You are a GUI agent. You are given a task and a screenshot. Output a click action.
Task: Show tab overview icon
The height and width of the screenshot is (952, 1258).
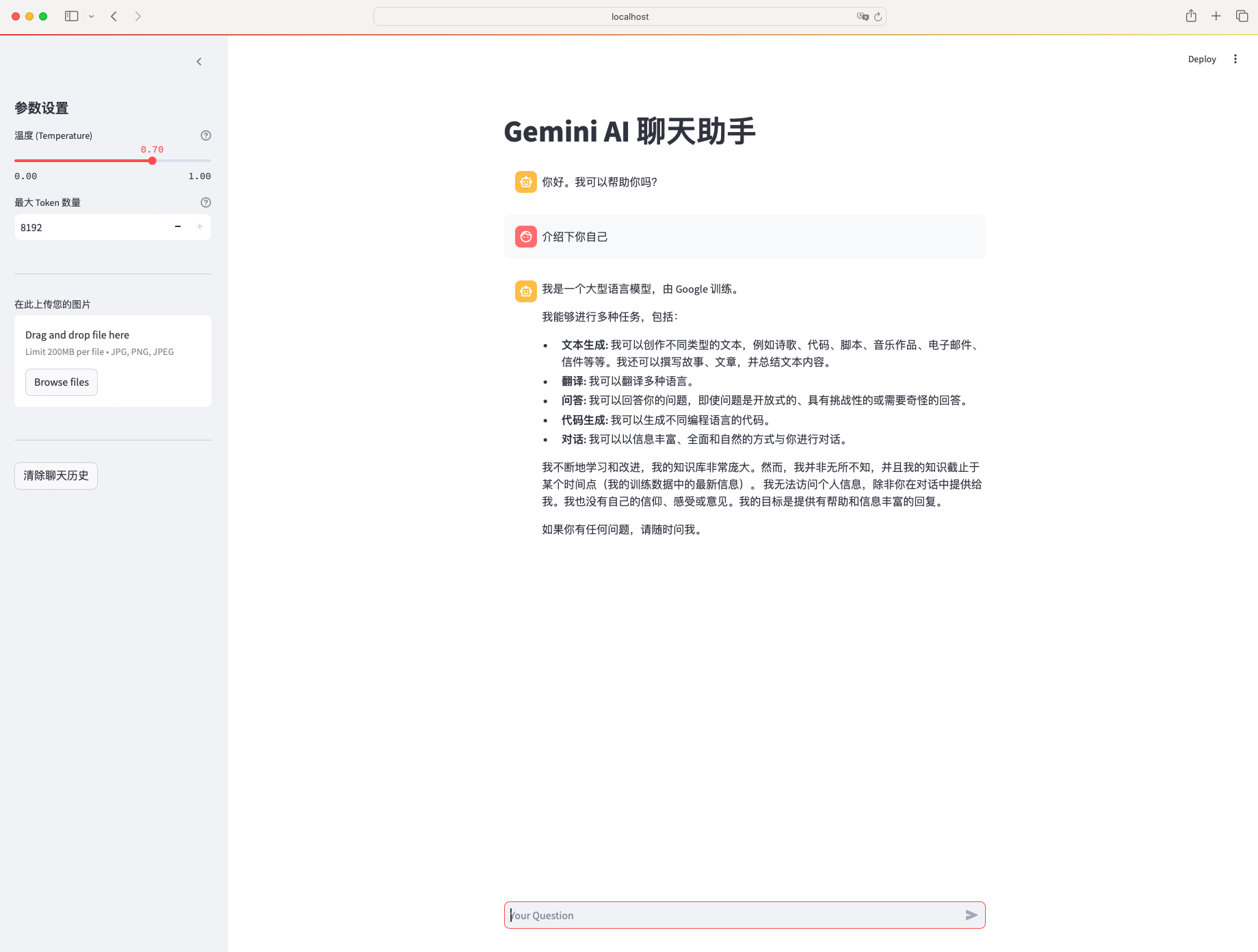1242,16
